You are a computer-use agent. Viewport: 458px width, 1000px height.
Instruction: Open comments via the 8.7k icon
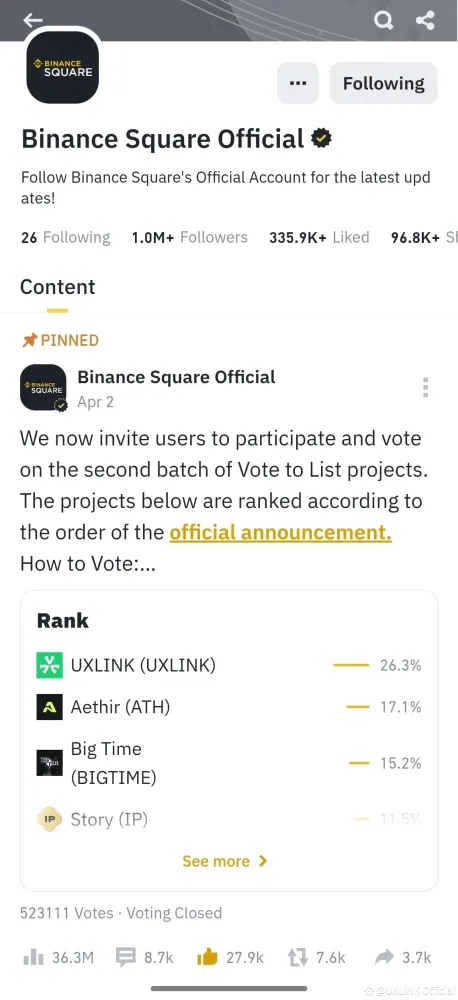coord(125,957)
